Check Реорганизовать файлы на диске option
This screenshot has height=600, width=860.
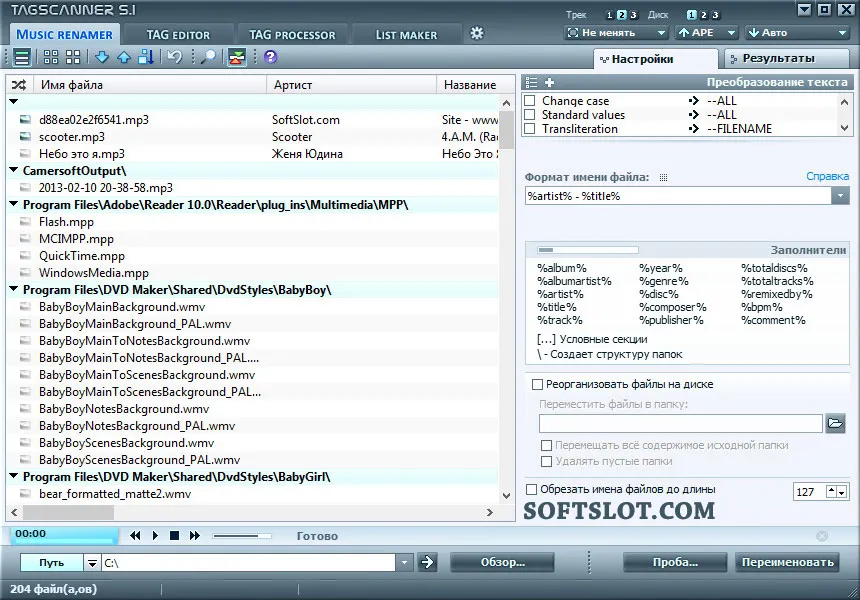[538, 384]
